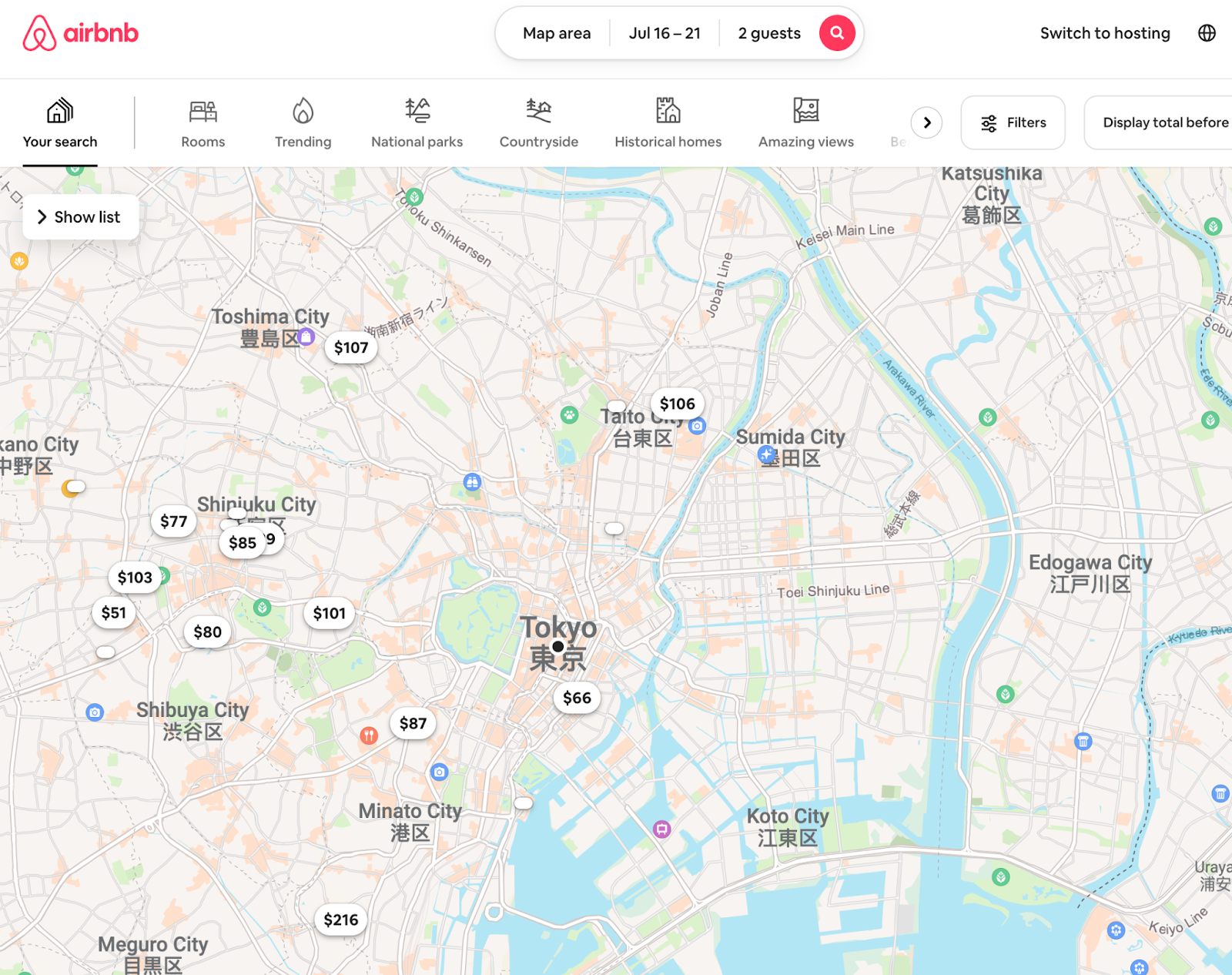Click the orange restaurant map marker
Screen dimensions: 1232x975
369,735
